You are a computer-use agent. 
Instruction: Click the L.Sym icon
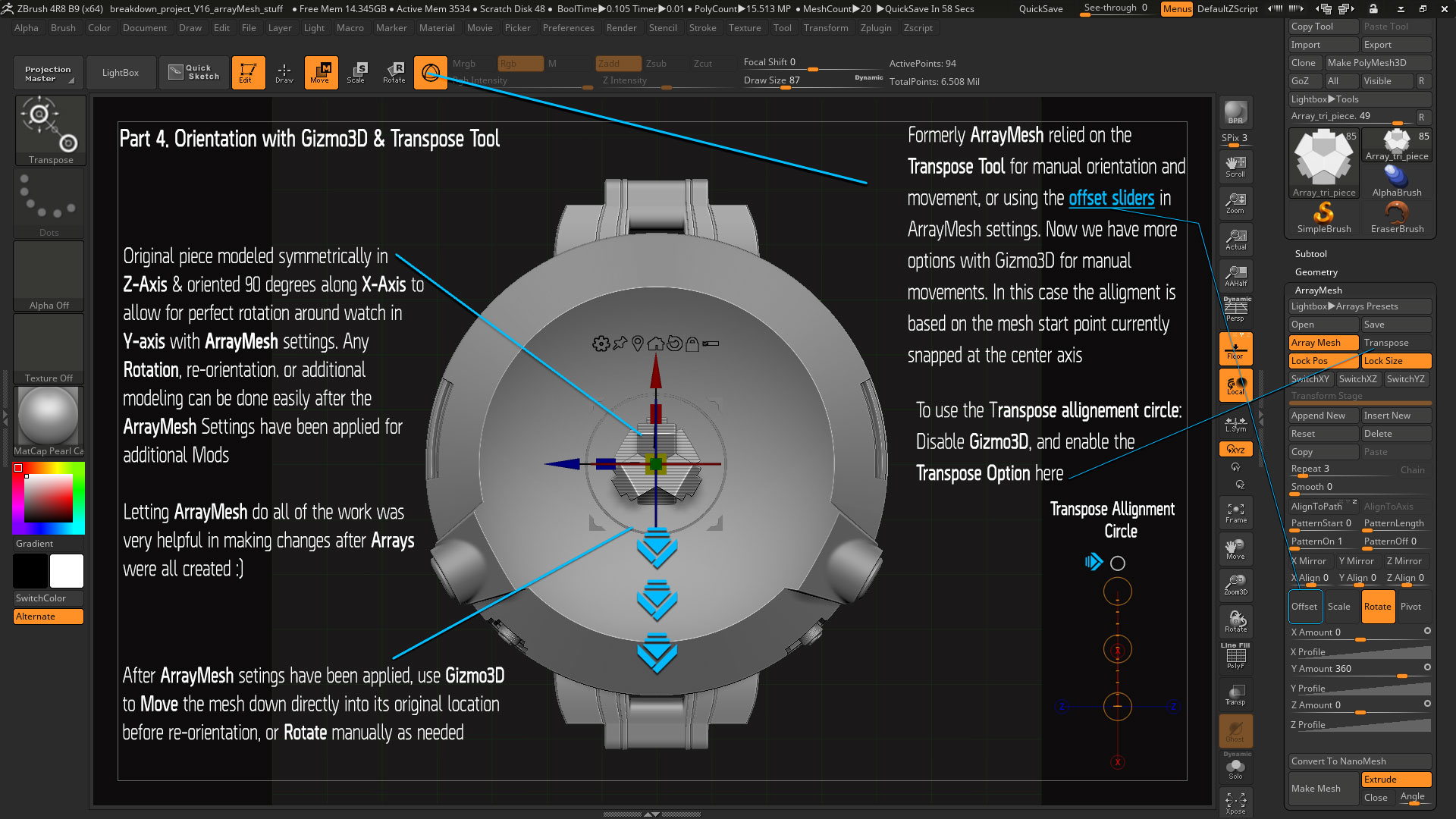tap(1235, 424)
